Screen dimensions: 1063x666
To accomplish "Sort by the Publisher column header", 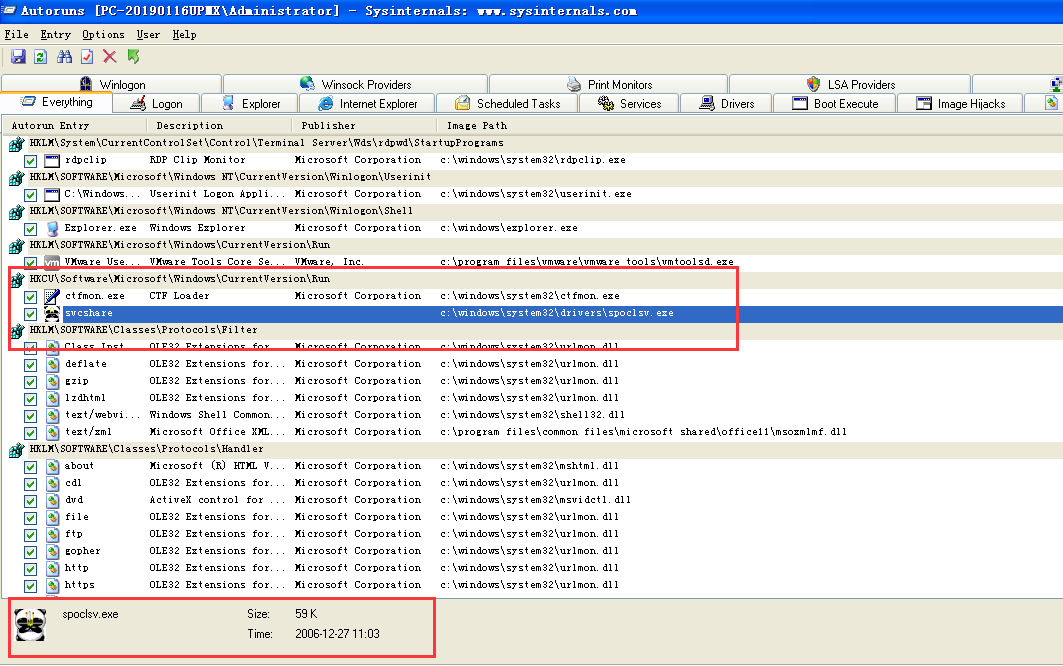I will 328,125.
